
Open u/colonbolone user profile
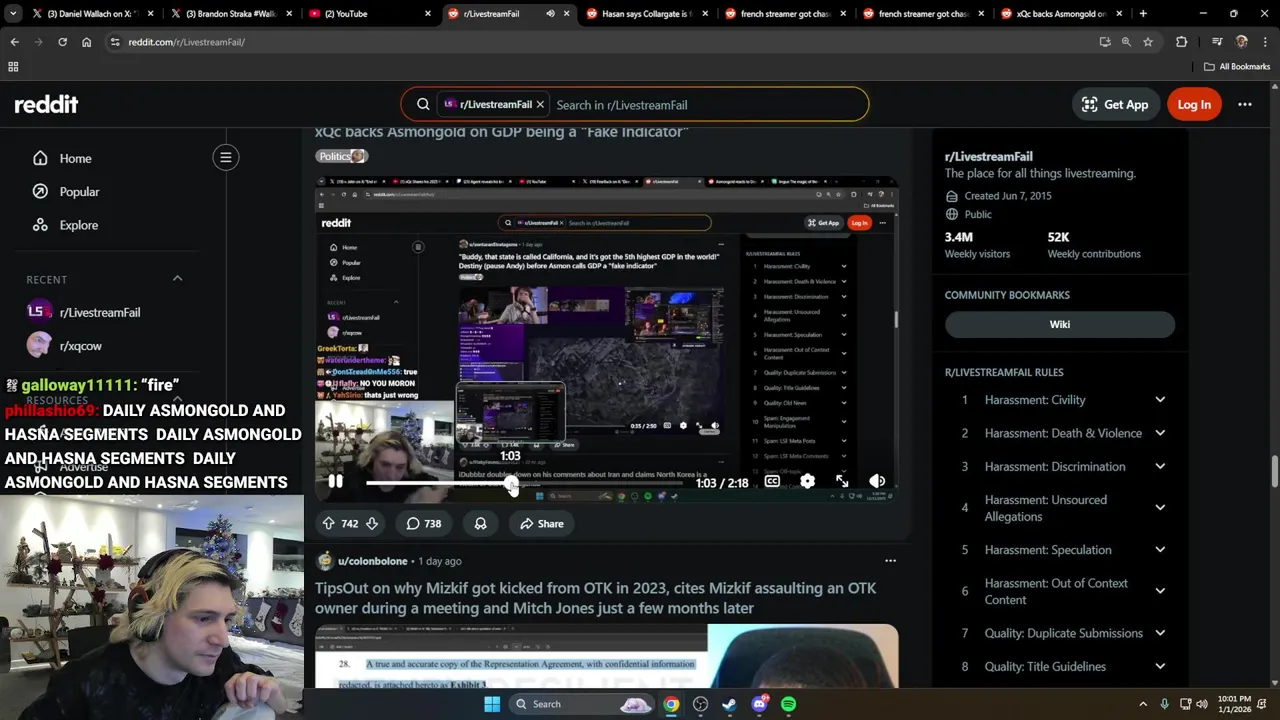tap(372, 561)
